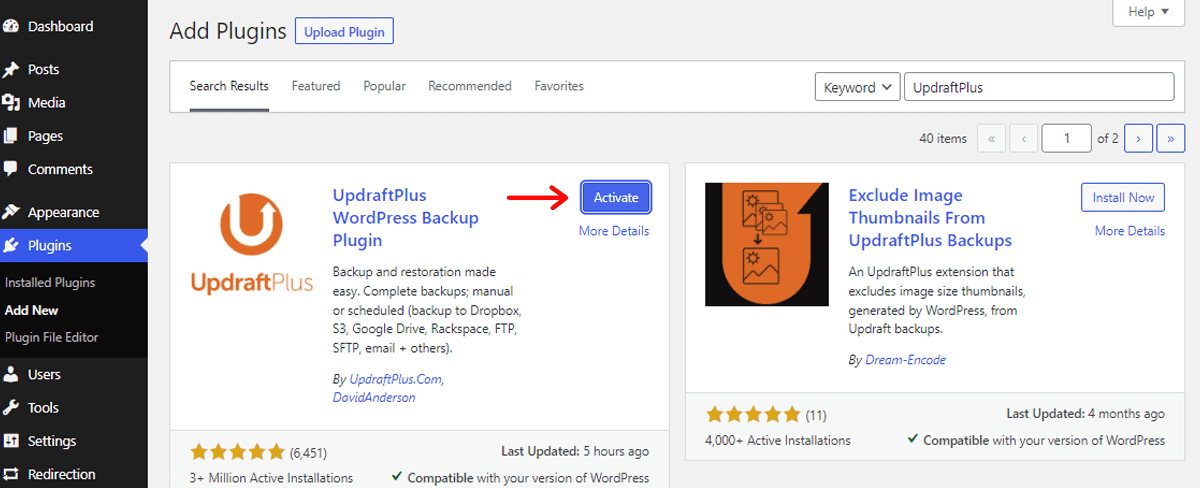Image resolution: width=1200 pixels, height=488 pixels.
Task: Click '3+ Million Active Installations' text
Action: click(x=271, y=478)
